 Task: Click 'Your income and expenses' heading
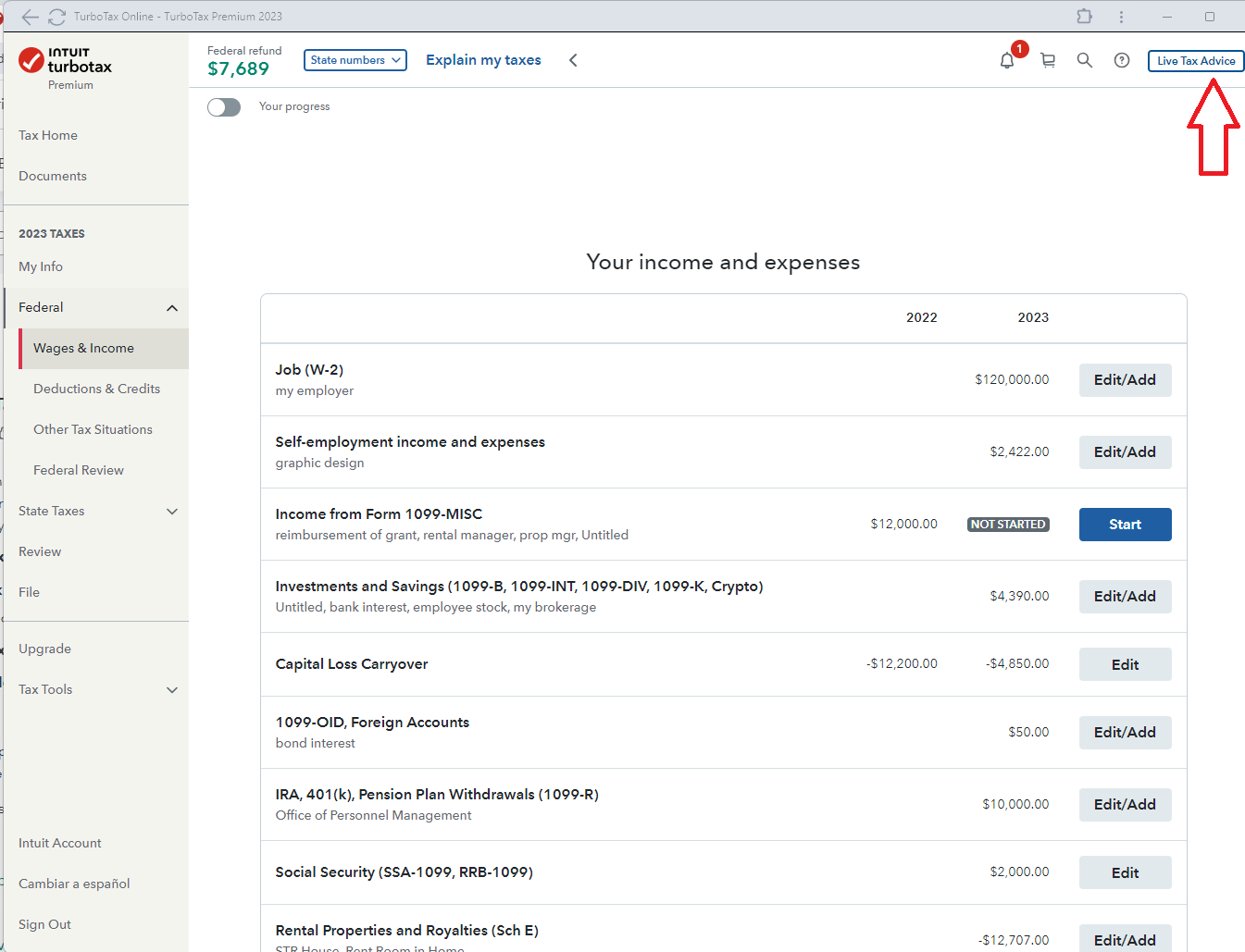(723, 262)
